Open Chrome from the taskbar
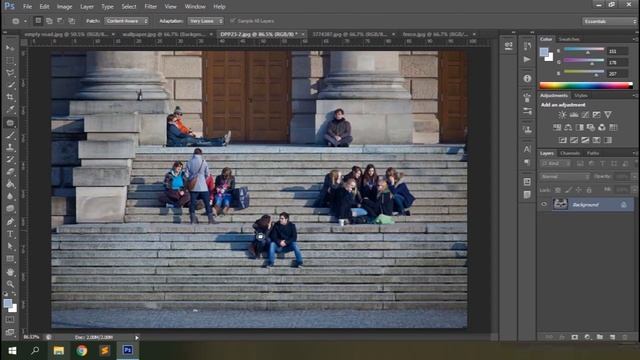640x360 pixels. (x=82, y=351)
